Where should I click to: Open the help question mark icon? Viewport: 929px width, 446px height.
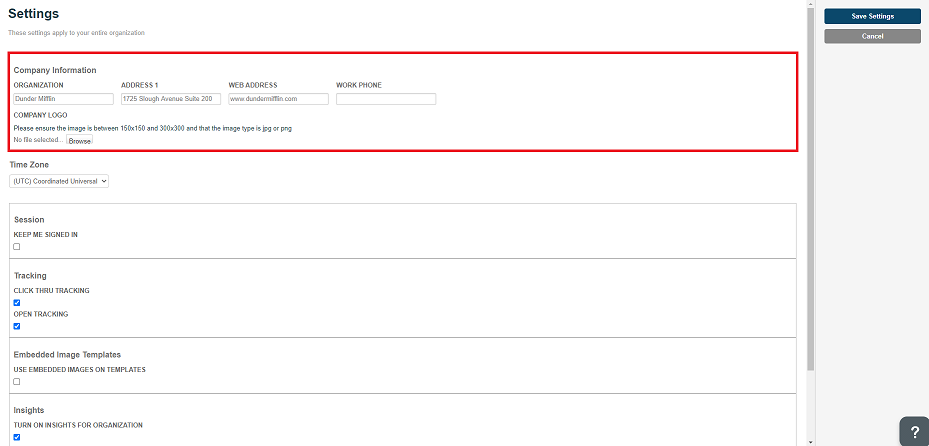click(915, 432)
